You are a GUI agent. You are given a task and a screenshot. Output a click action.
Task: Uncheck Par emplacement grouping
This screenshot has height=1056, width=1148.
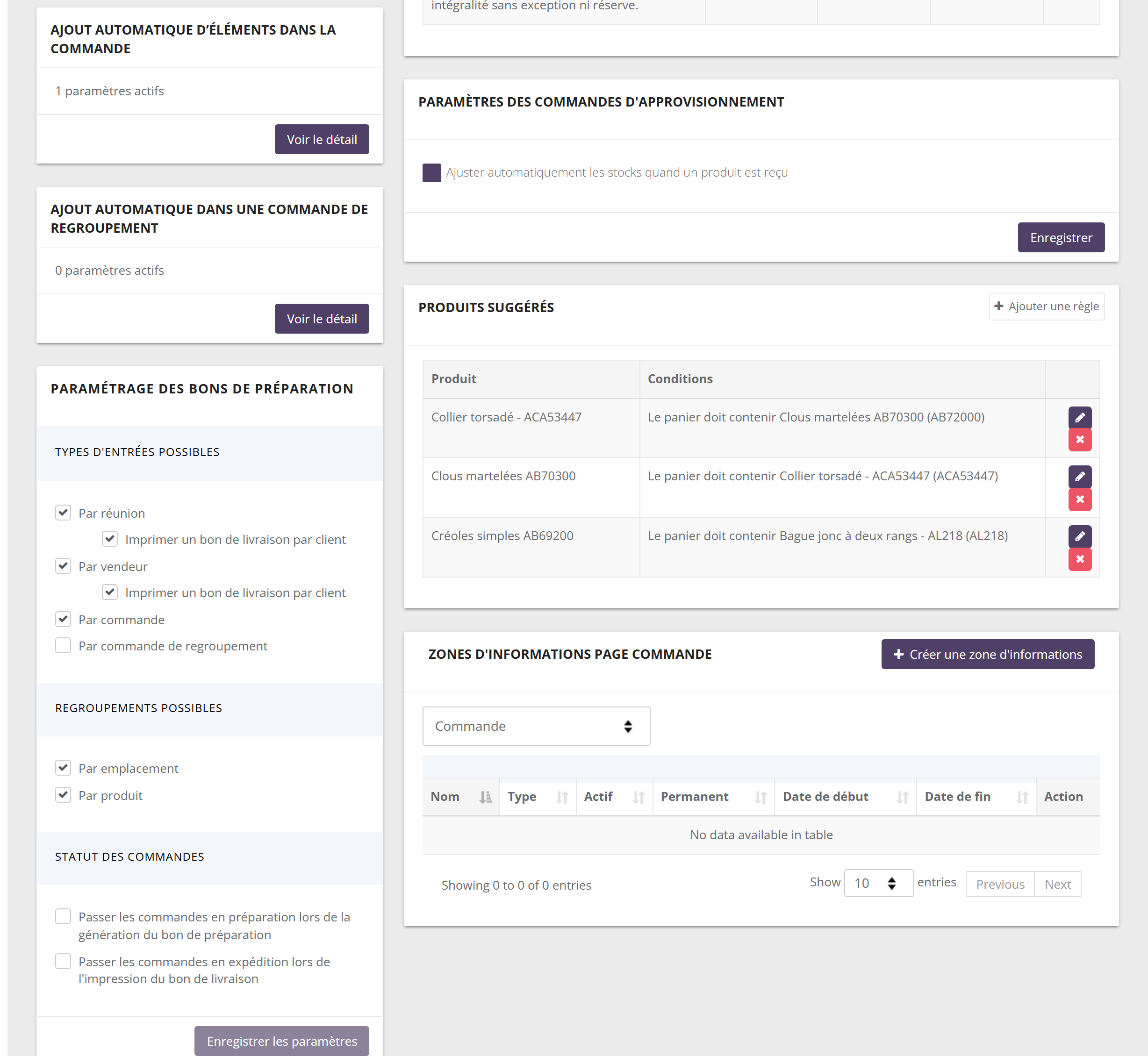click(x=63, y=767)
